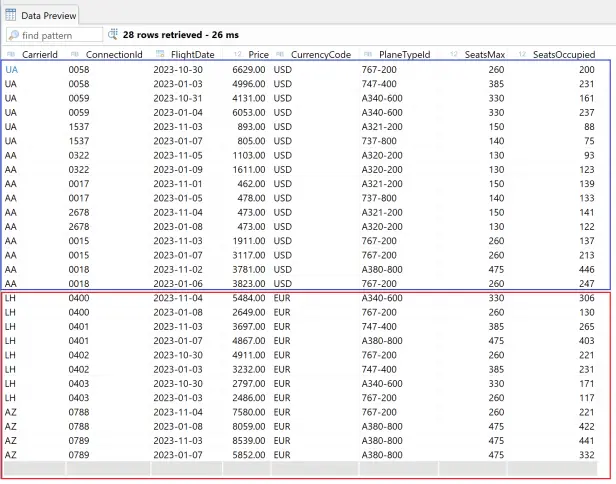This screenshot has width=616, height=484.
Task: Open the Data Preview tab
Action: tap(42, 15)
